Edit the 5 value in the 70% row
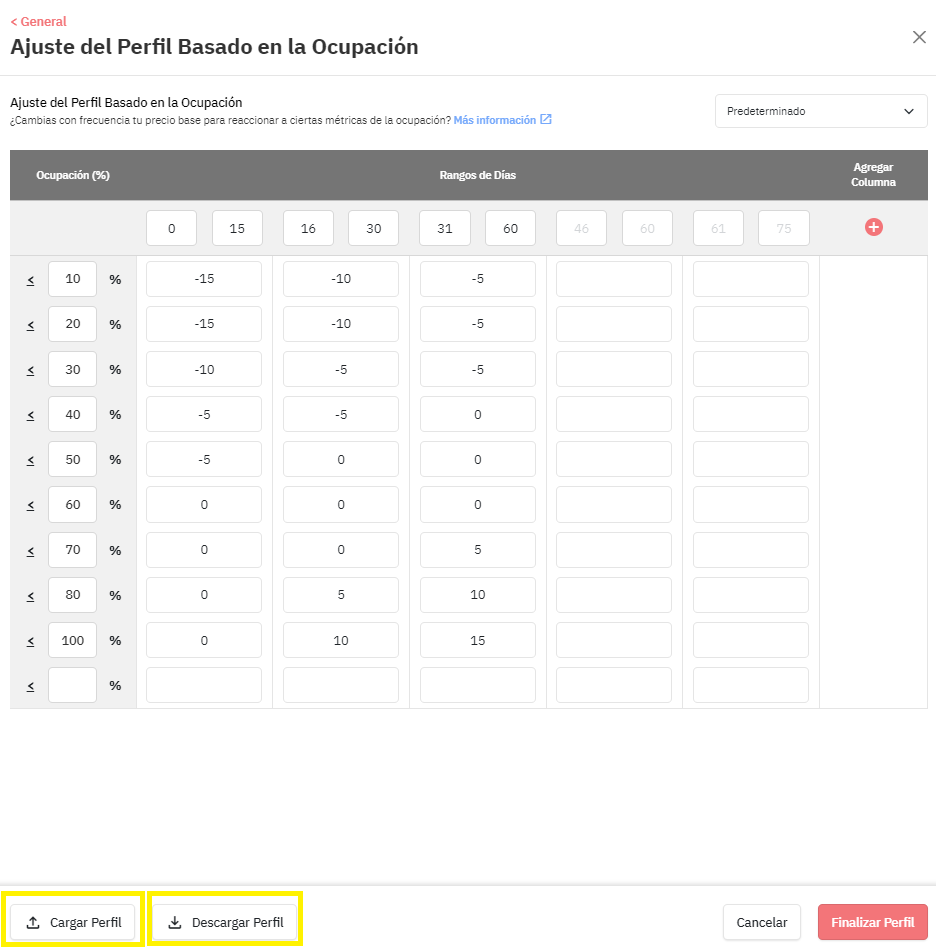This screenshot has width=936, height=948. (478, 550)
